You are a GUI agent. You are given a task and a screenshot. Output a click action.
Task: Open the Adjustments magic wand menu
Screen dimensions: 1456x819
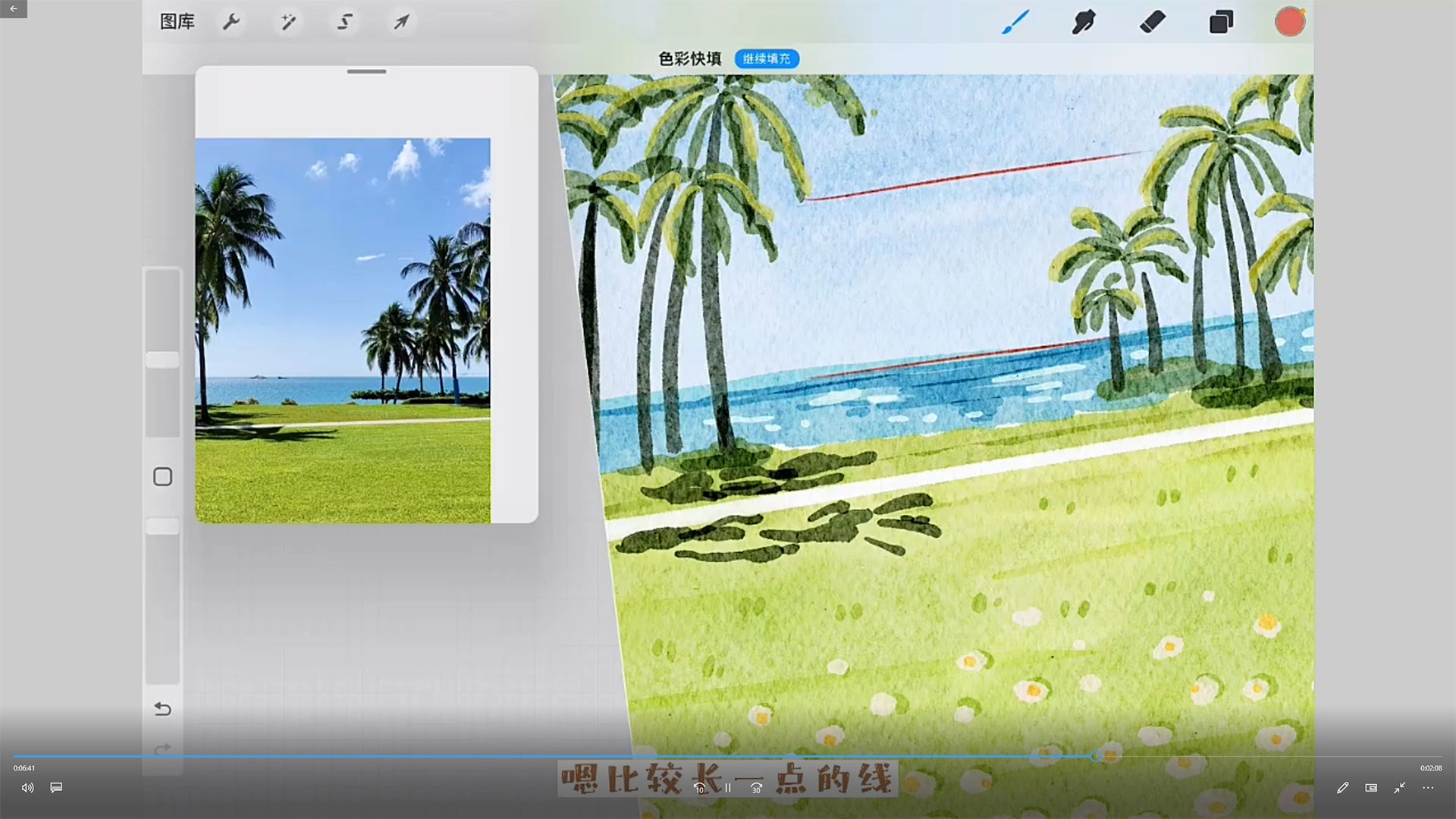pyautogui.click(x=288, y=21)
